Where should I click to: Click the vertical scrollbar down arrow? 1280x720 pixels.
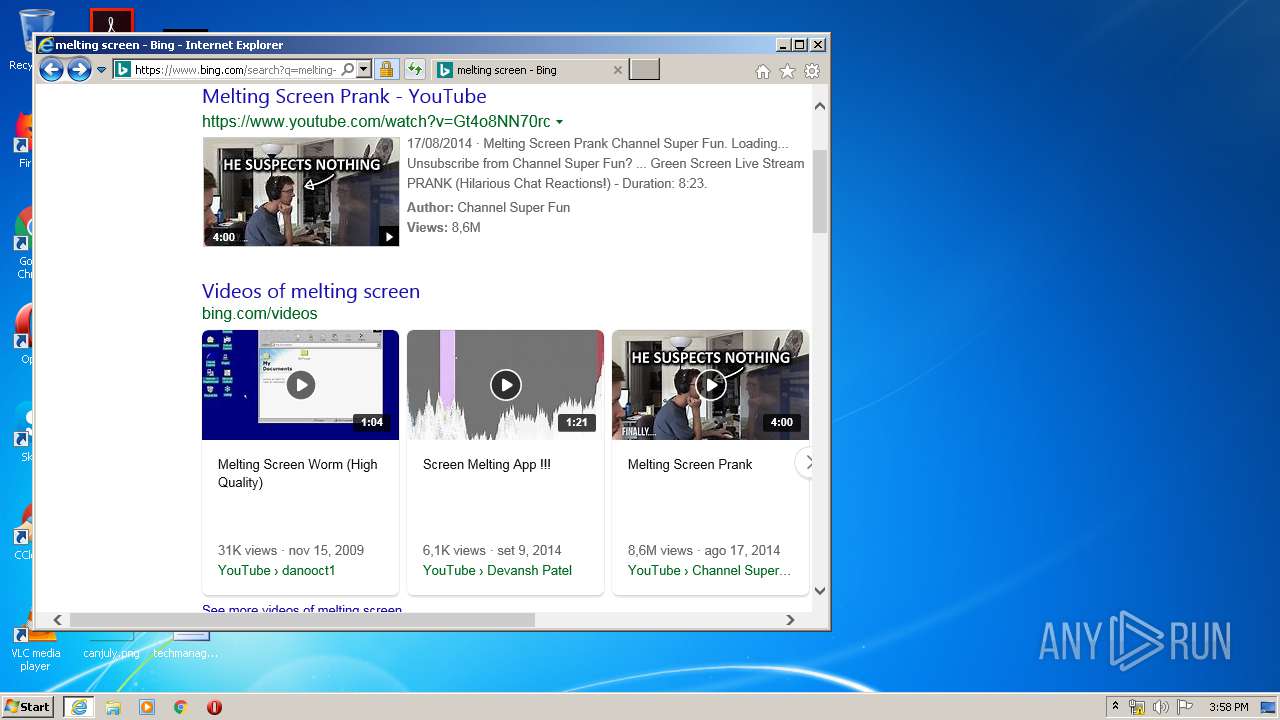[x=820, y=590]
